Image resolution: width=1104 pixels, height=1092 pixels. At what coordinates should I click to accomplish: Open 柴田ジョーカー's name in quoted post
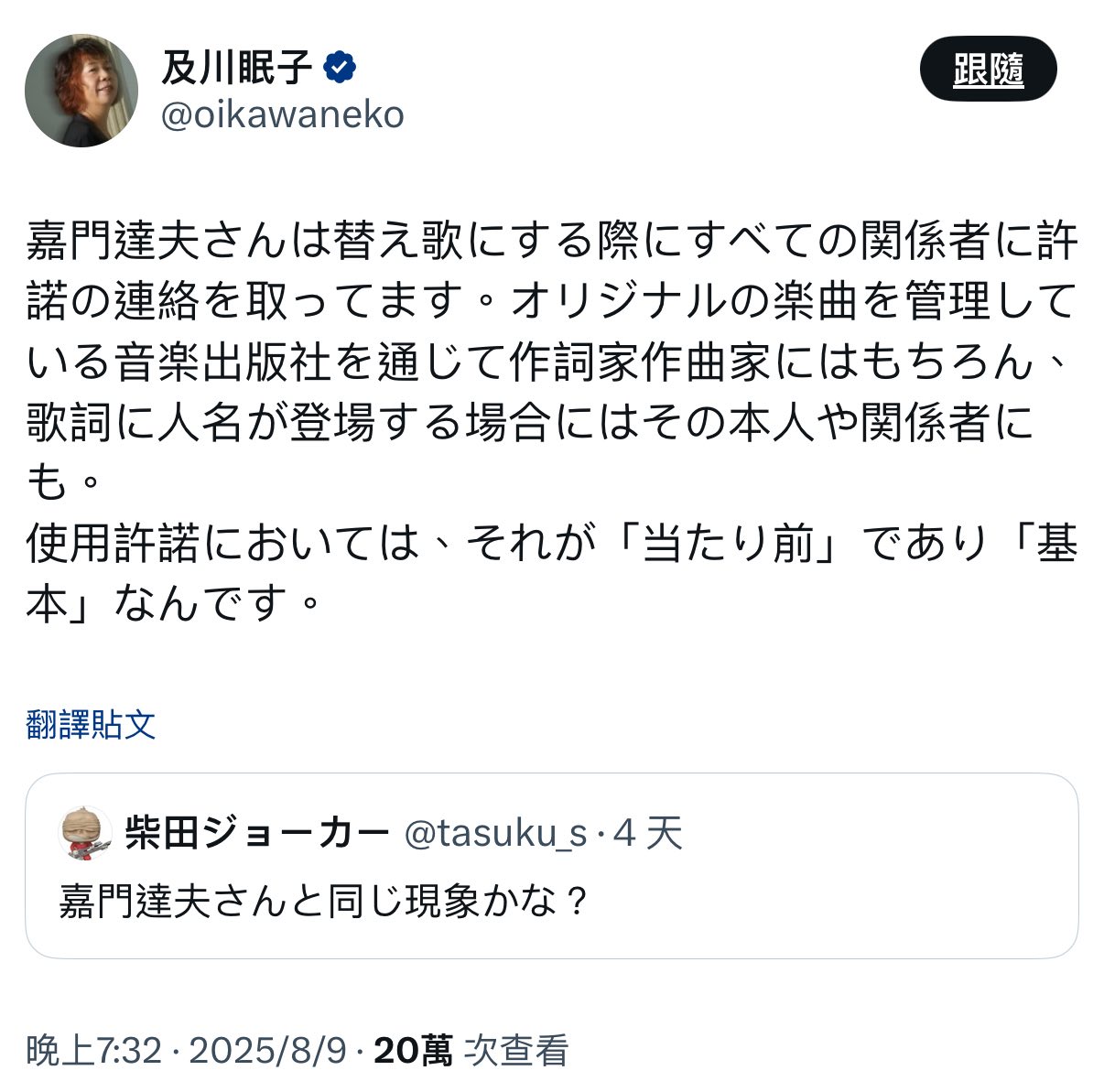(257, 833)
